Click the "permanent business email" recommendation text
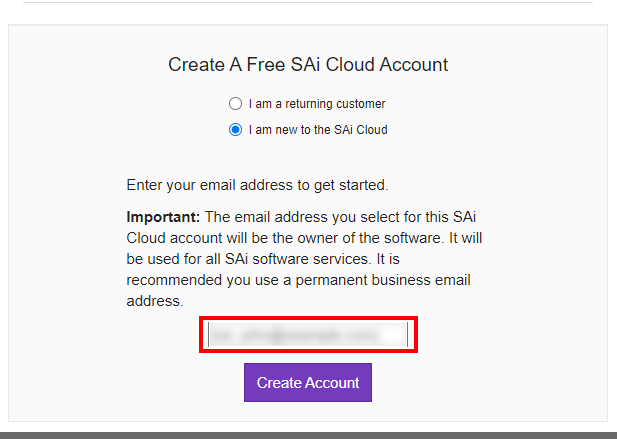The image size is (617, 439). click(x=420, y=279)
